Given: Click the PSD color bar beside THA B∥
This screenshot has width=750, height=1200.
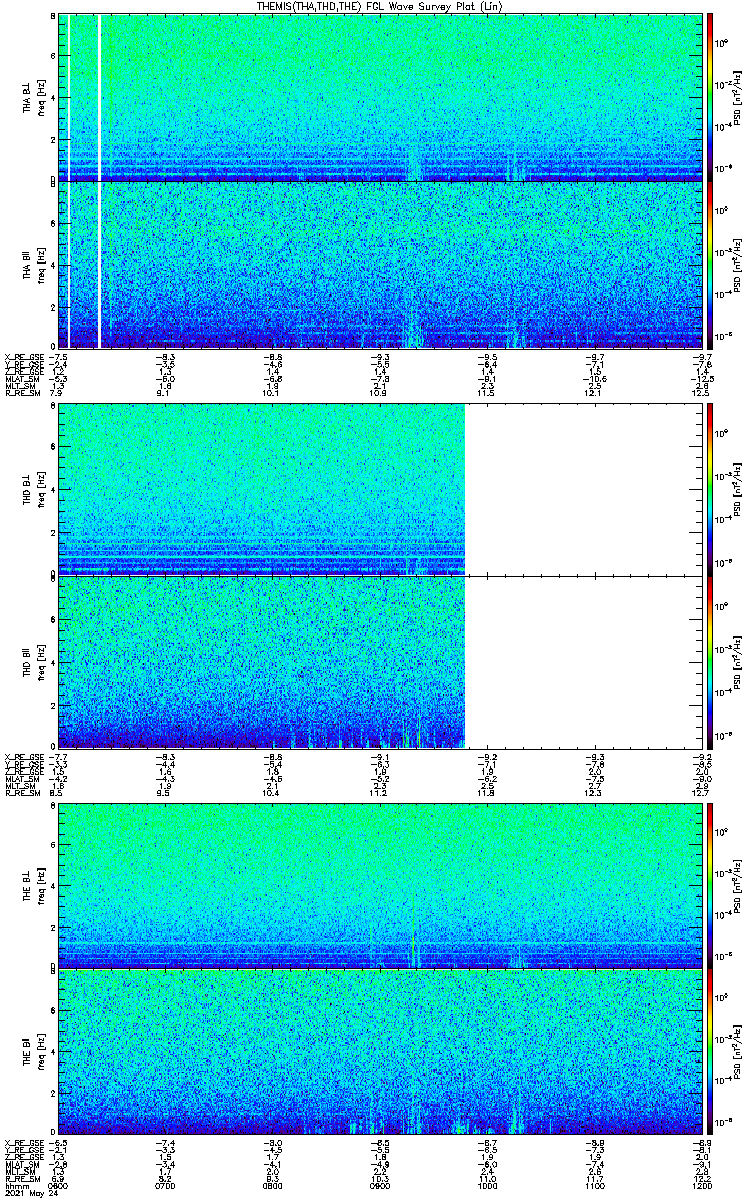Looking at the screenshot, I should pos(710,264).
